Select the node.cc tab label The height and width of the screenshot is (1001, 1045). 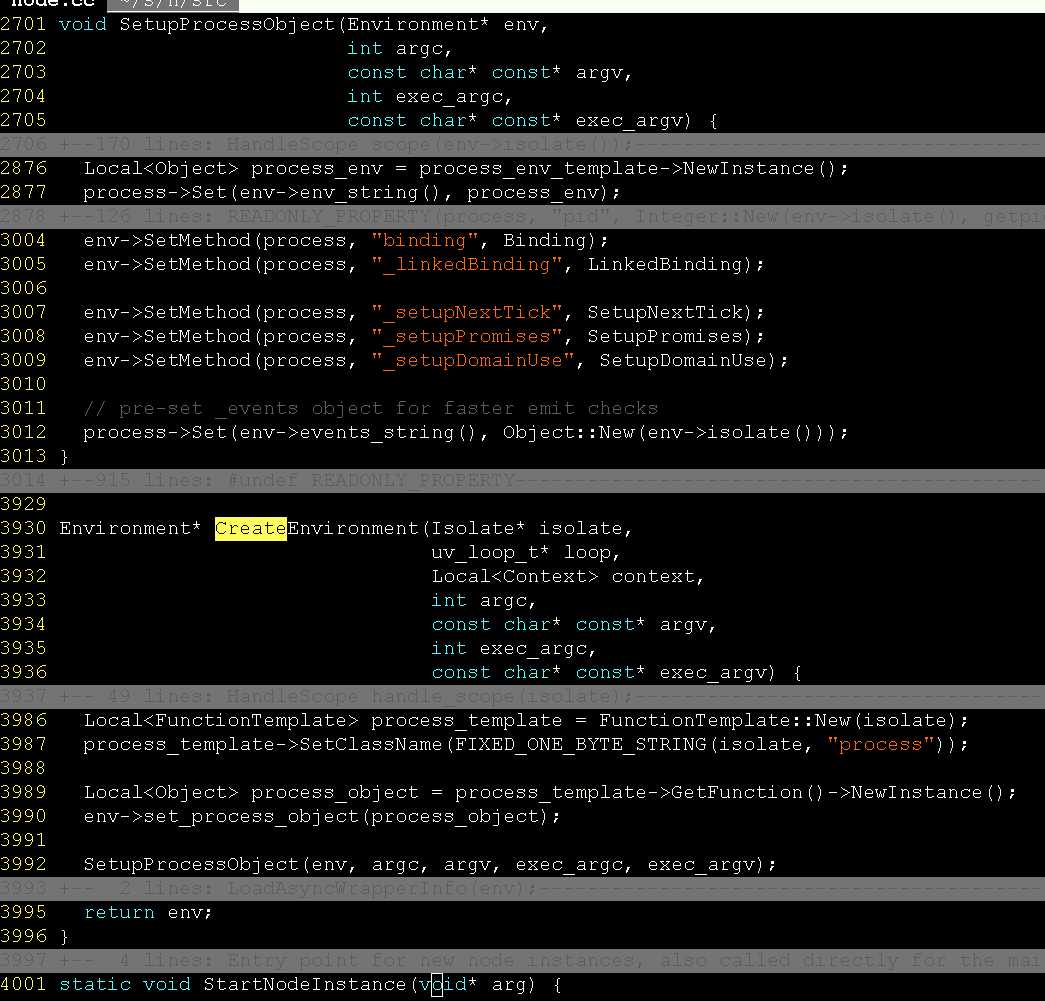53,4
